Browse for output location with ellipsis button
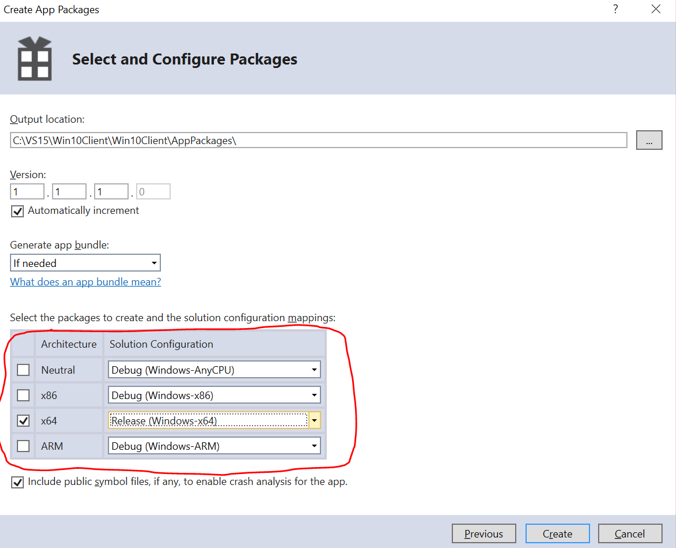Viewport: 676px width, 548px height. pyautogui.click(x=648, y=141)
